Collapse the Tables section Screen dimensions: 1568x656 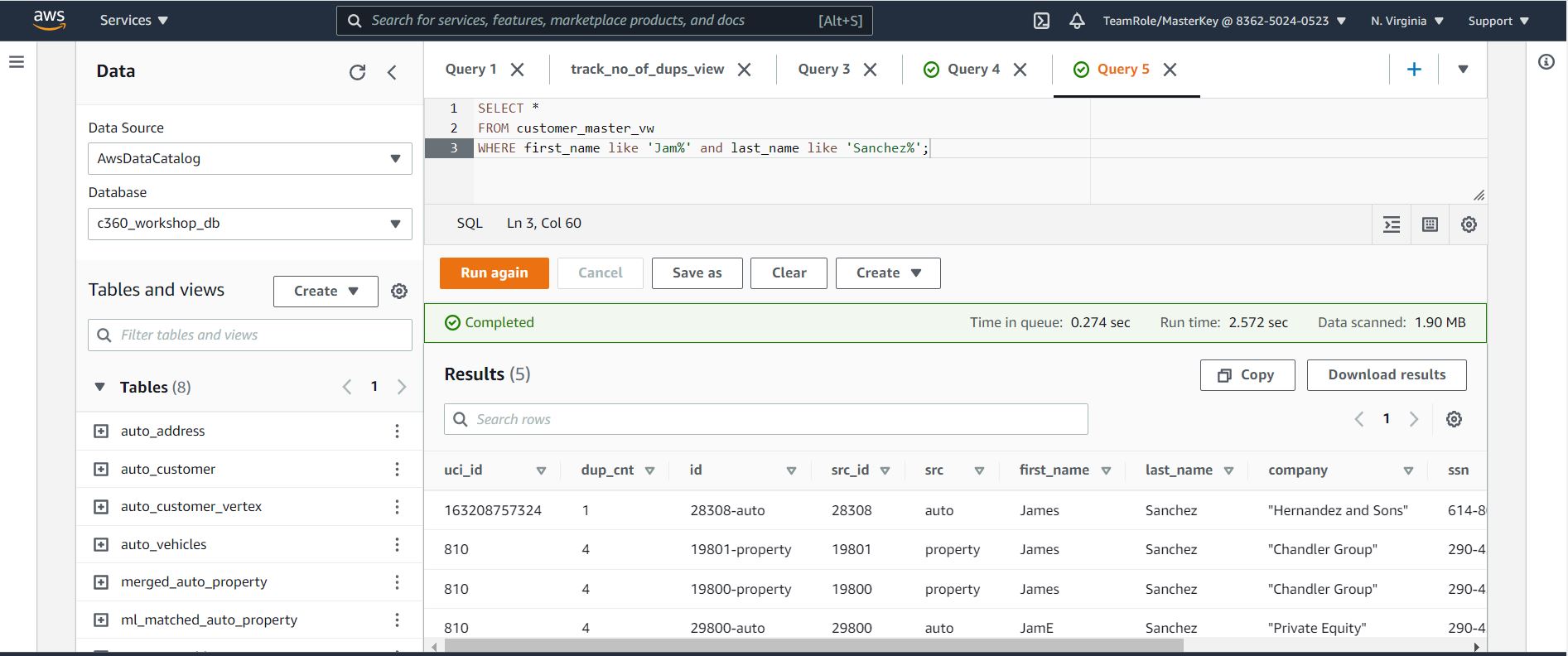pos(100,387)
